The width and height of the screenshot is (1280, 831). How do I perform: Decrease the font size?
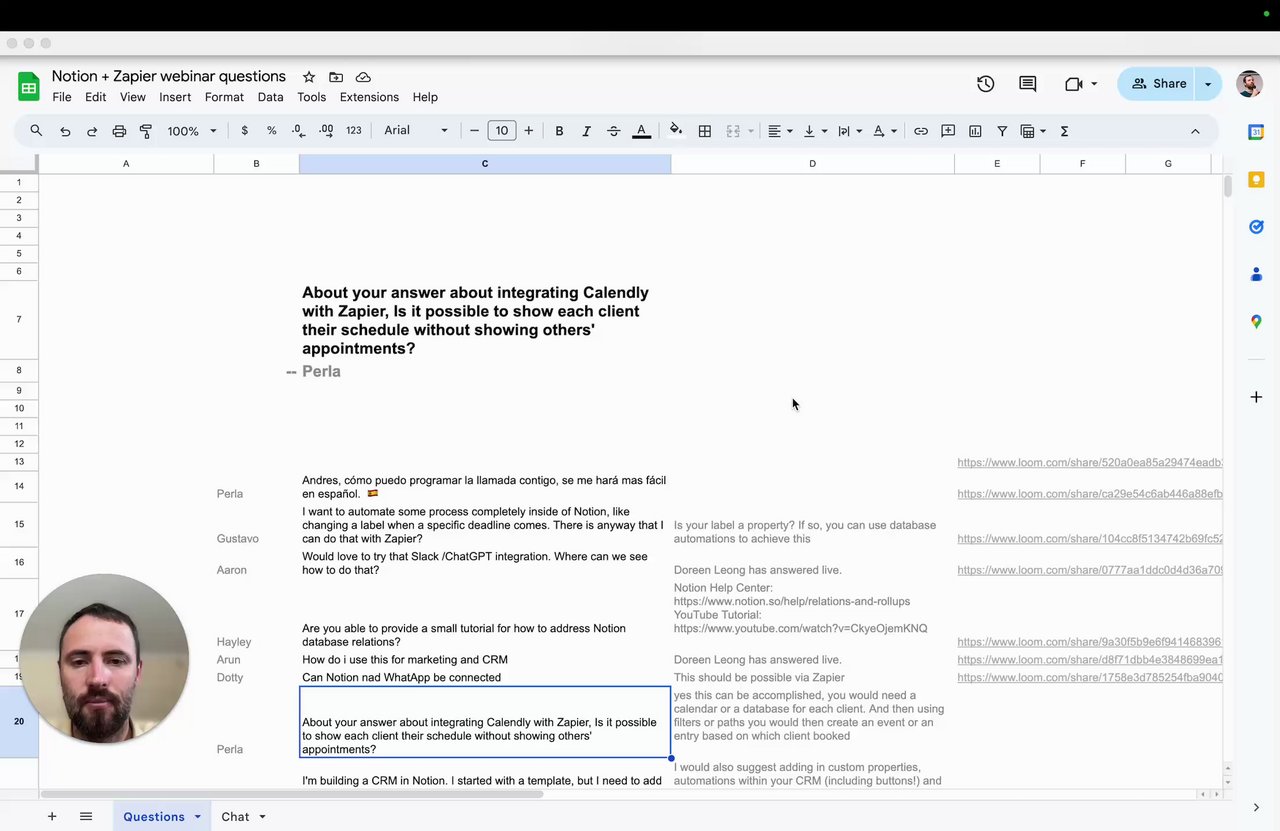[x=475, y=131]
